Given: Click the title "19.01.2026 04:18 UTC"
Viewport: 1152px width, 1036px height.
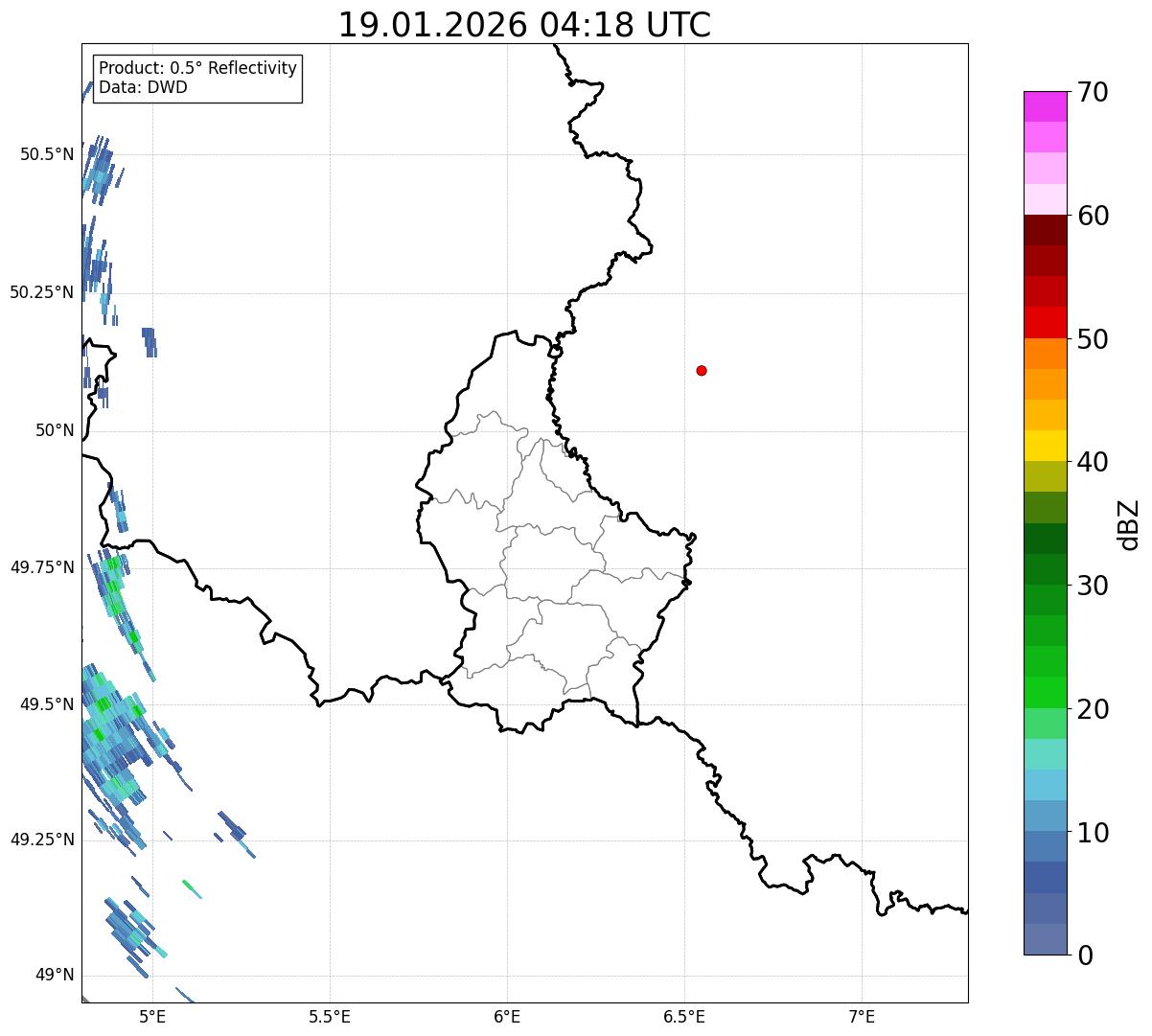Looking at the screenshot, I should (524, 25).
